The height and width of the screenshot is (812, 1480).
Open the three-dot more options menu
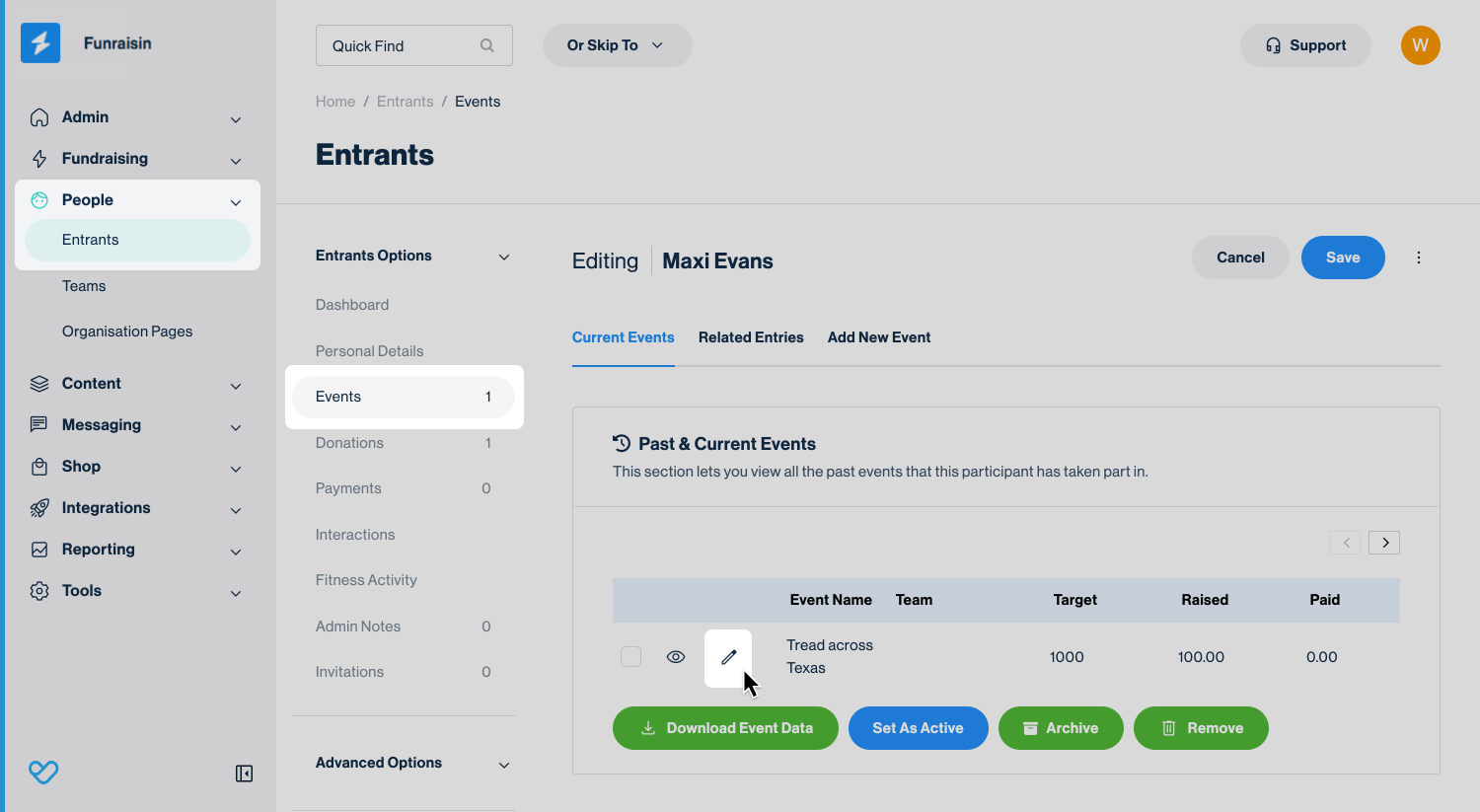click(1418, 258)
